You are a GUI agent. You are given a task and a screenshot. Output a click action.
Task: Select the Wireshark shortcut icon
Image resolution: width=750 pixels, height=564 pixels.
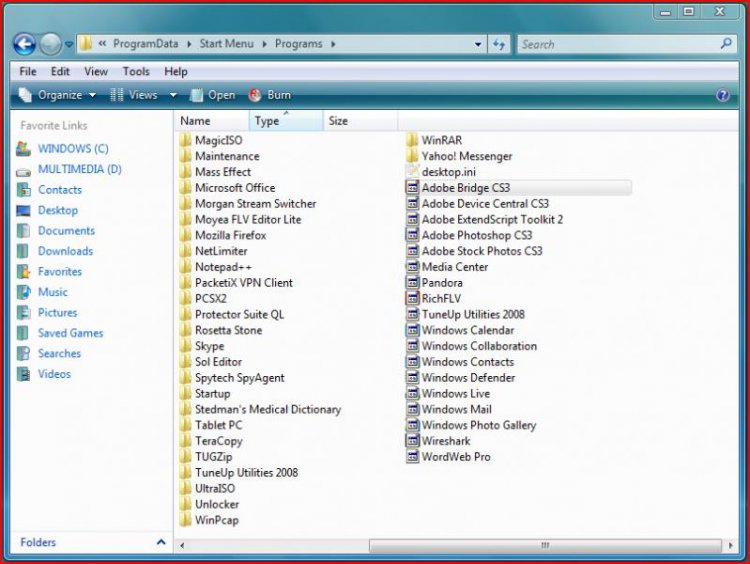tap(412, 441)
